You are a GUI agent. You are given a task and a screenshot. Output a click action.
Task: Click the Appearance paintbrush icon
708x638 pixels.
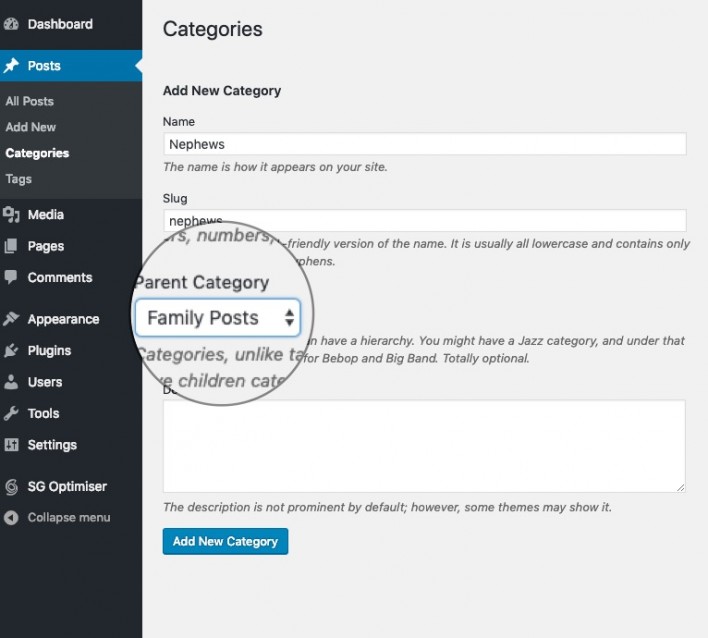point(11,319)
